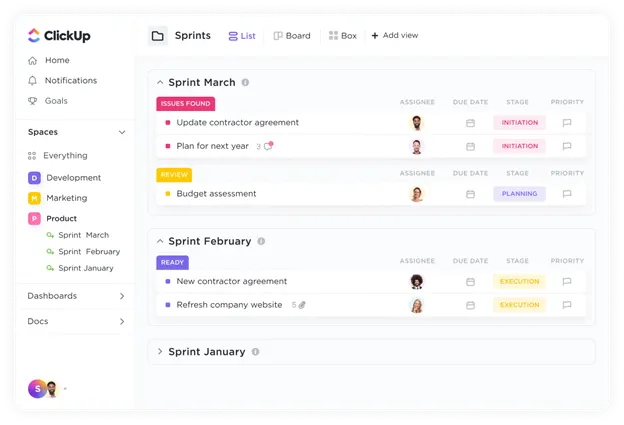The width and height of the screenshot is (624, 425).
Task: Open Sprint January in sidebar
Action: 86,268
